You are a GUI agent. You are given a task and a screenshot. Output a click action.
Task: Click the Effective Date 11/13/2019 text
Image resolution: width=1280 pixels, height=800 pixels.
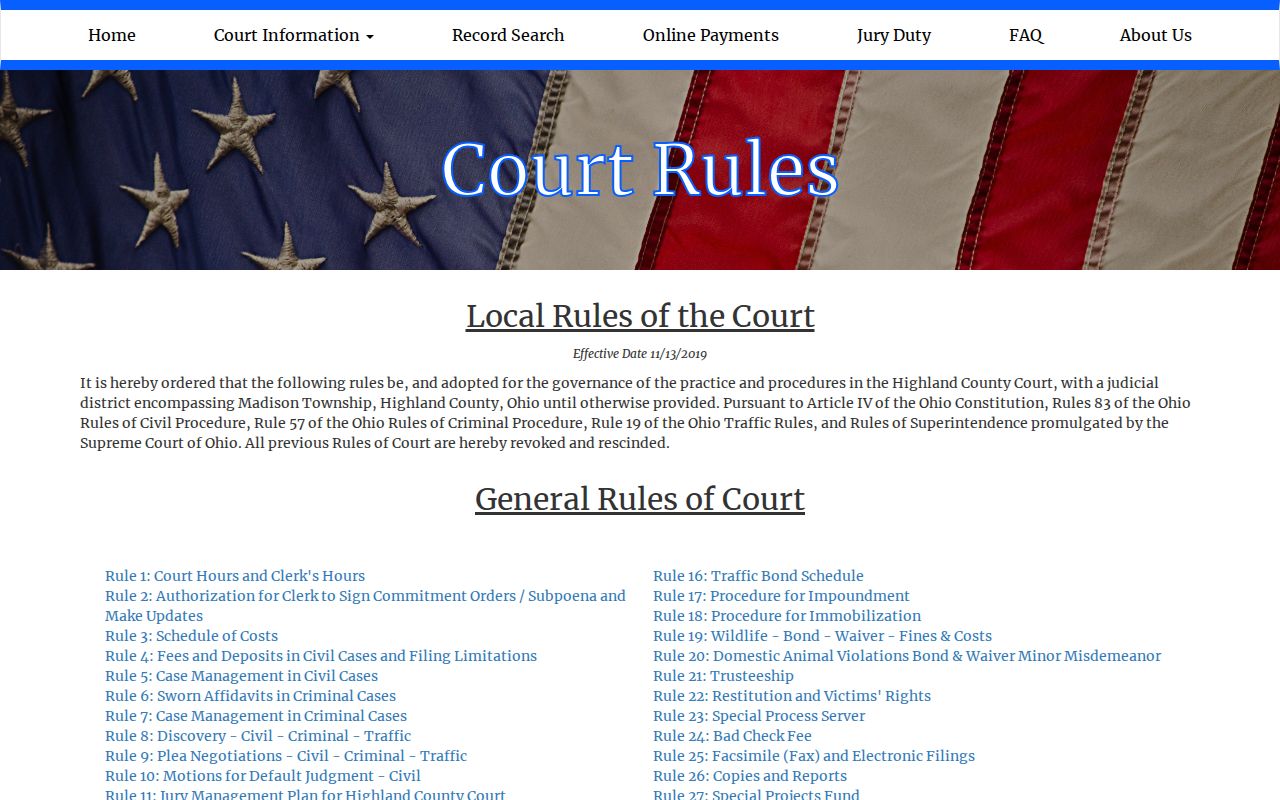coord(640,354)
